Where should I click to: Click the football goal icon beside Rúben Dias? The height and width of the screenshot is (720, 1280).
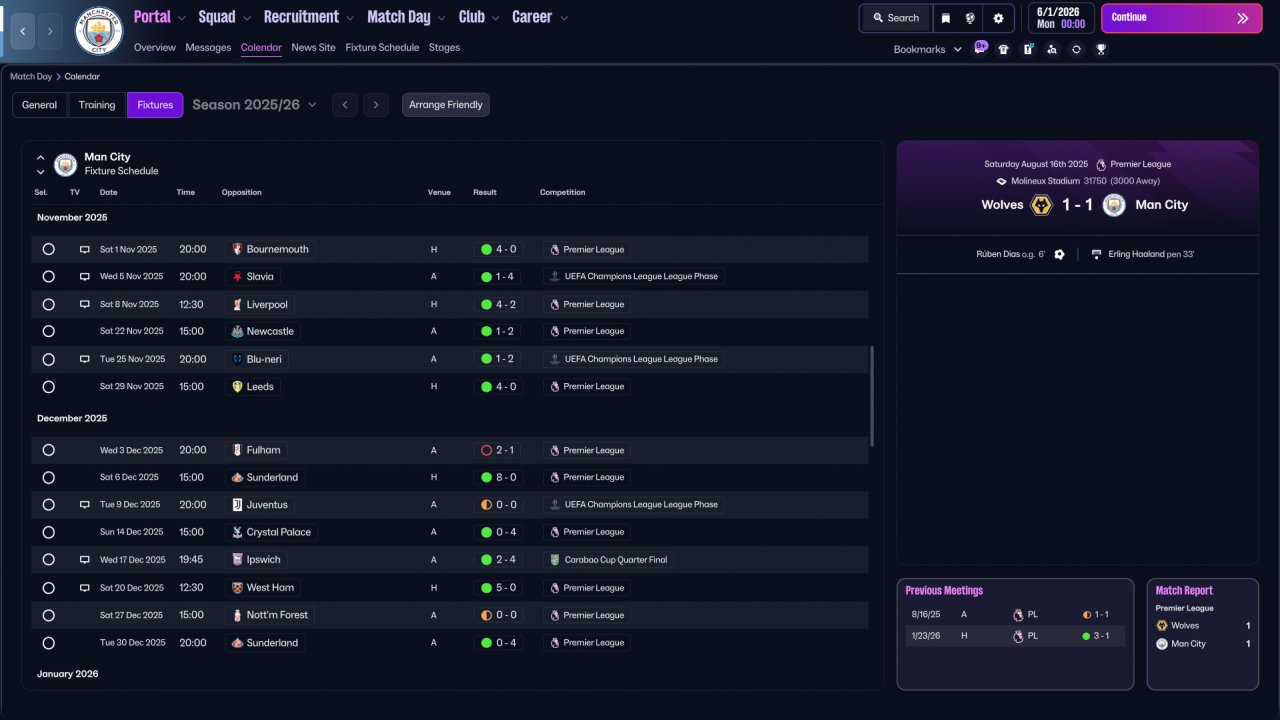coord(1059,254)
